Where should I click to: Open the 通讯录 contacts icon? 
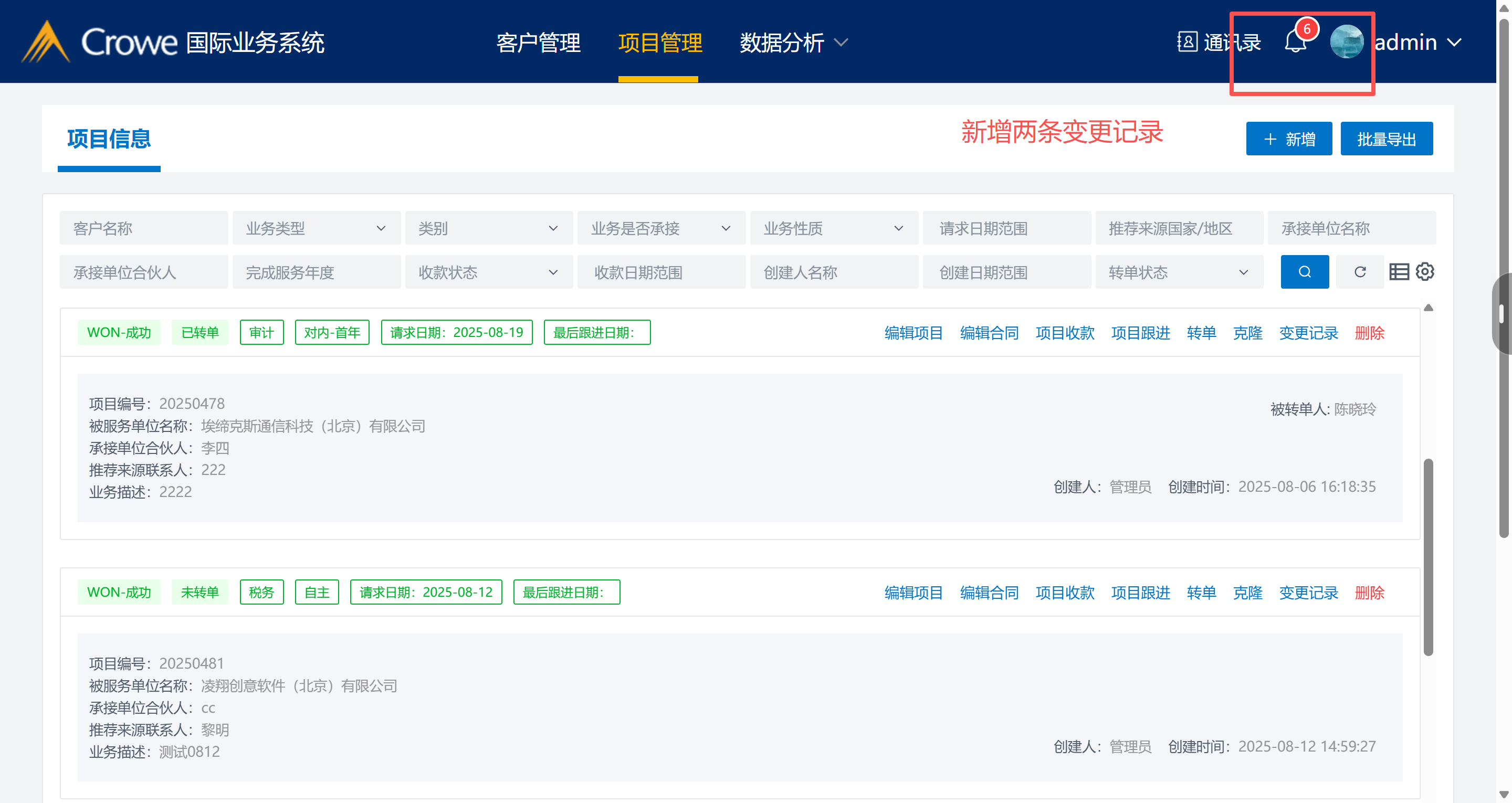(1187, 43)
